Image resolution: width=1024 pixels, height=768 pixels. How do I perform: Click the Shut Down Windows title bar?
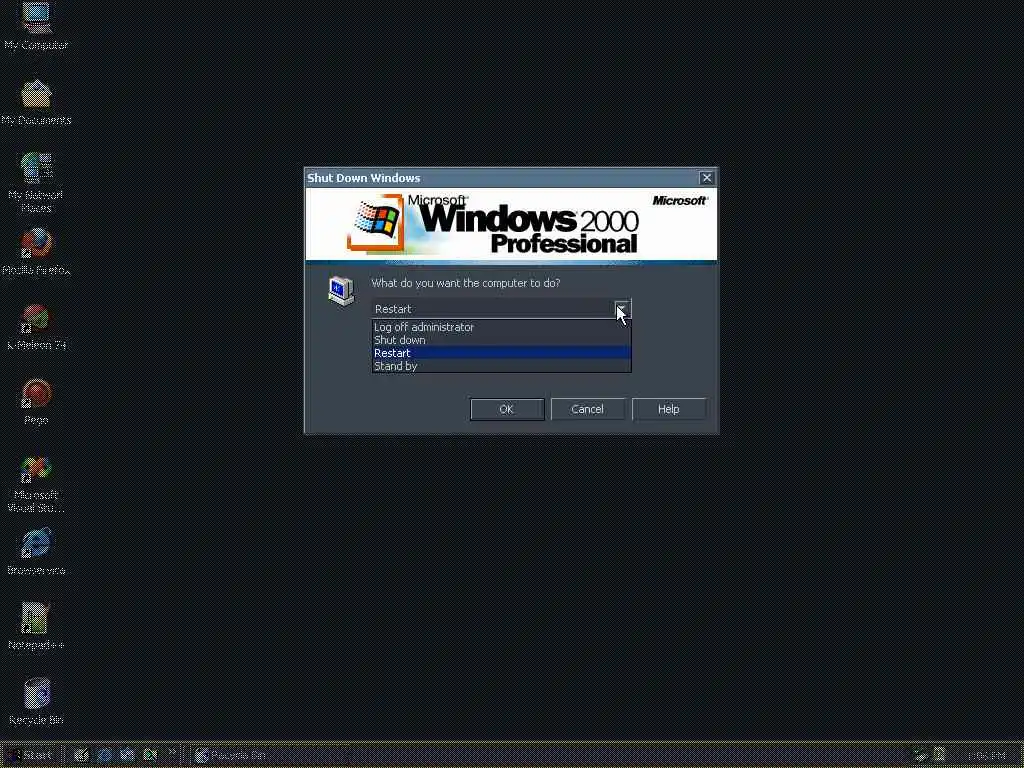point(502,178)
